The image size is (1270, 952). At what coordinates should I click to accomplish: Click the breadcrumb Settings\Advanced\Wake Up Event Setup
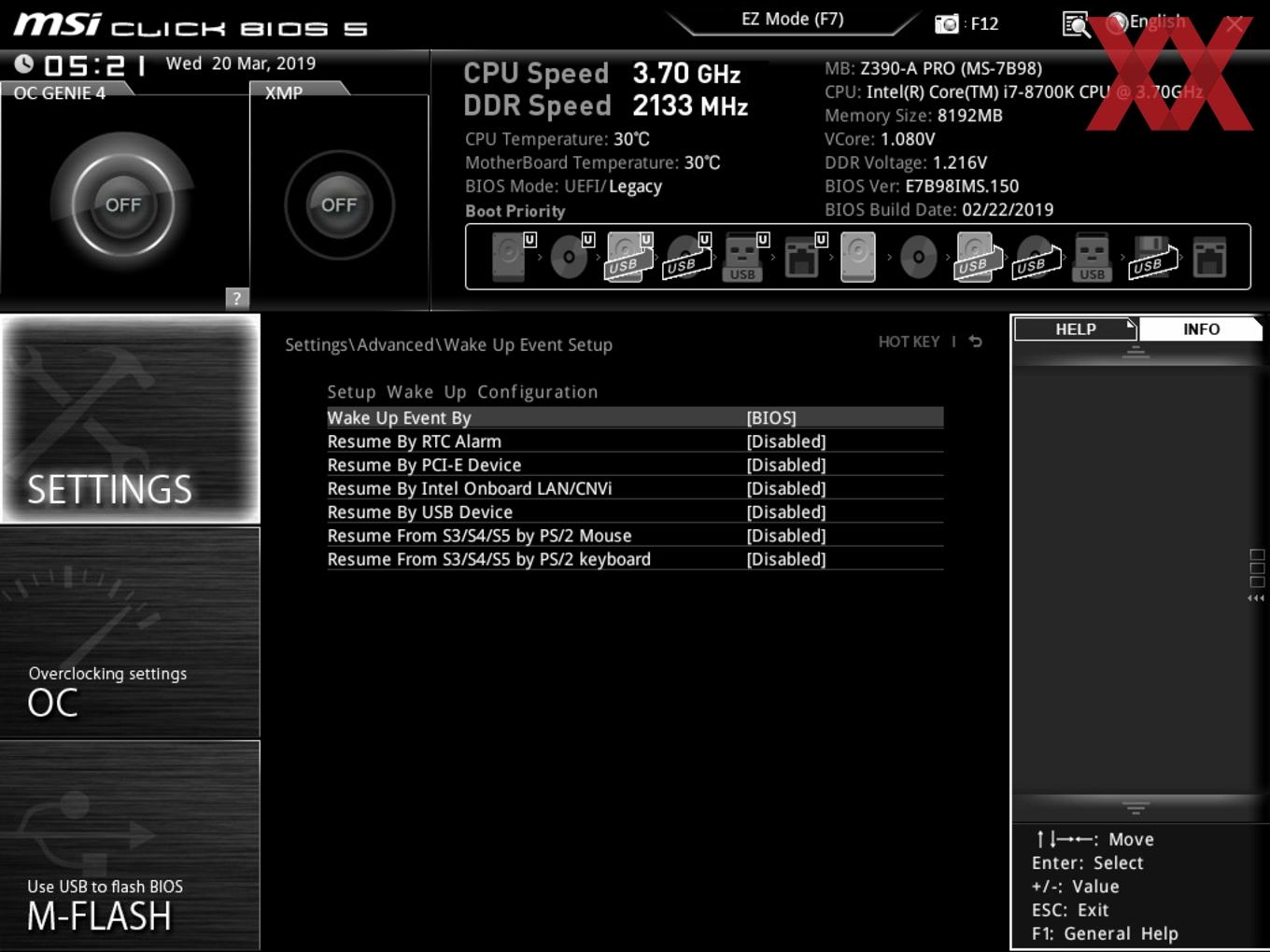448,344
